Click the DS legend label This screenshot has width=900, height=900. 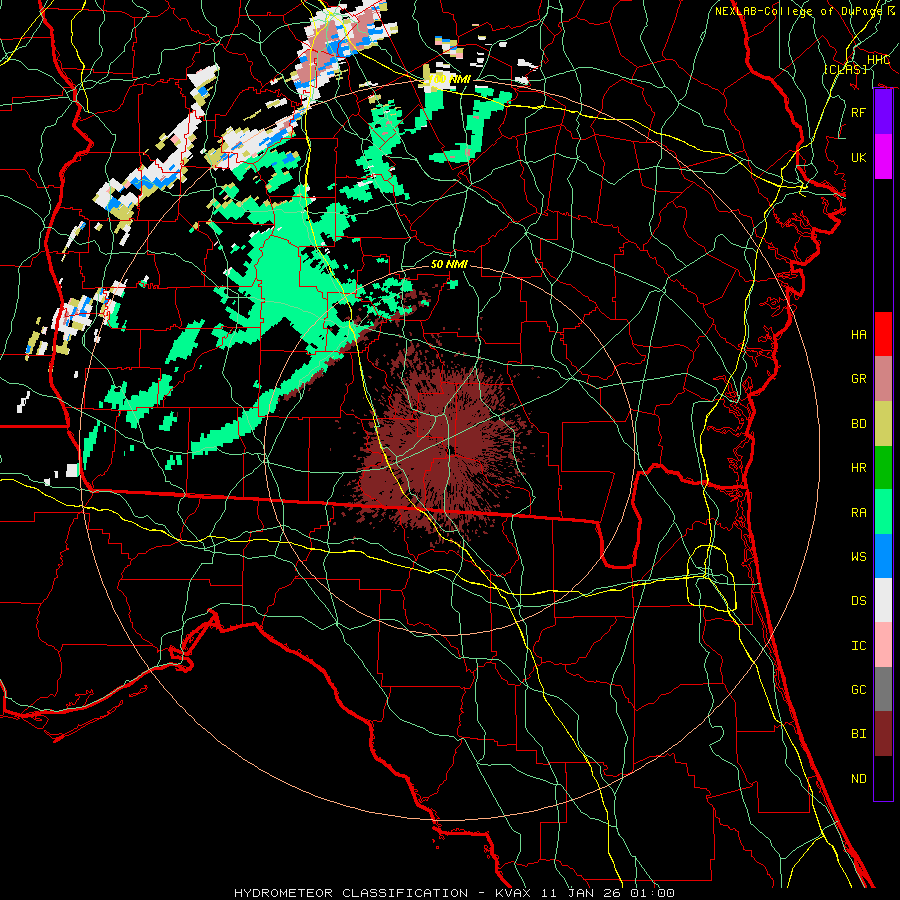[x=858, y=601]
